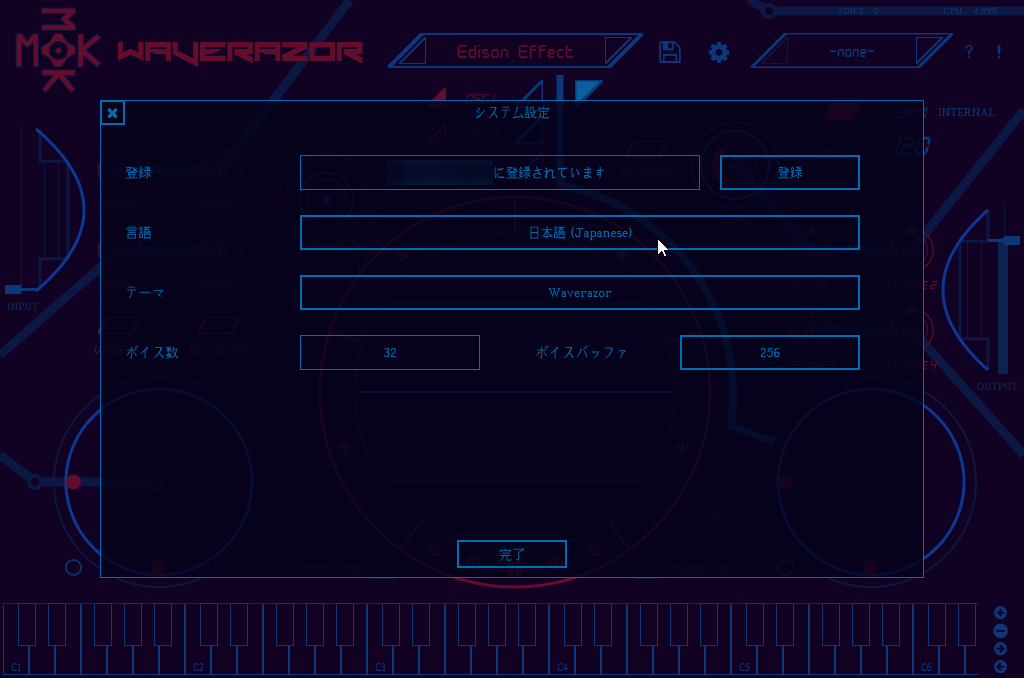Screen dimensions: 1024x678
Task: Click the exclamation mark icon
Action: [999, 52]
